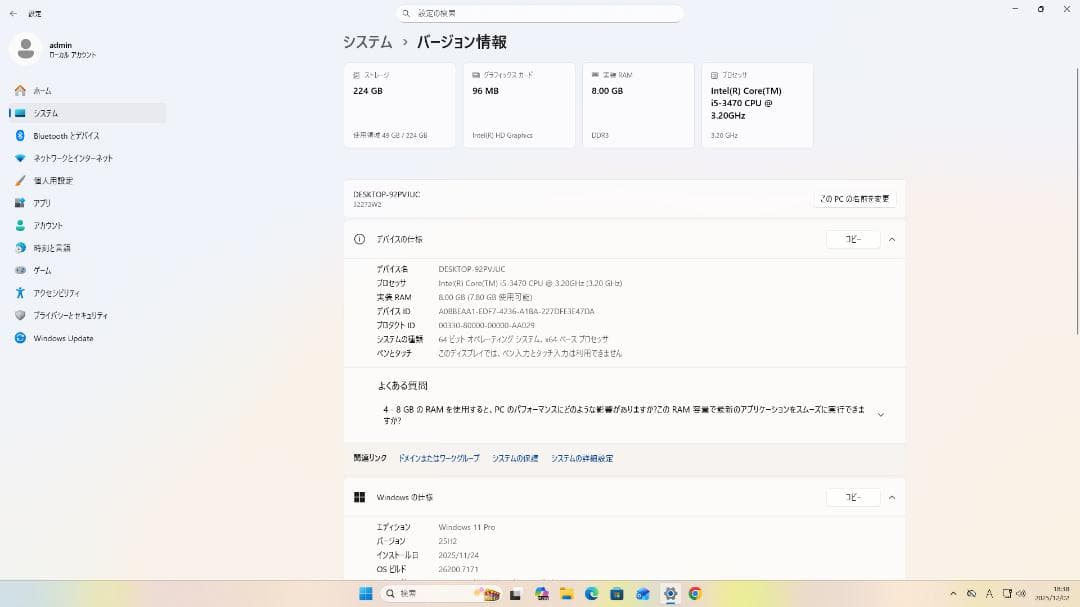This screenshot has width=1080, height=607.
Task: Open ホーム from the sidebar
Action: coord(42,90)
